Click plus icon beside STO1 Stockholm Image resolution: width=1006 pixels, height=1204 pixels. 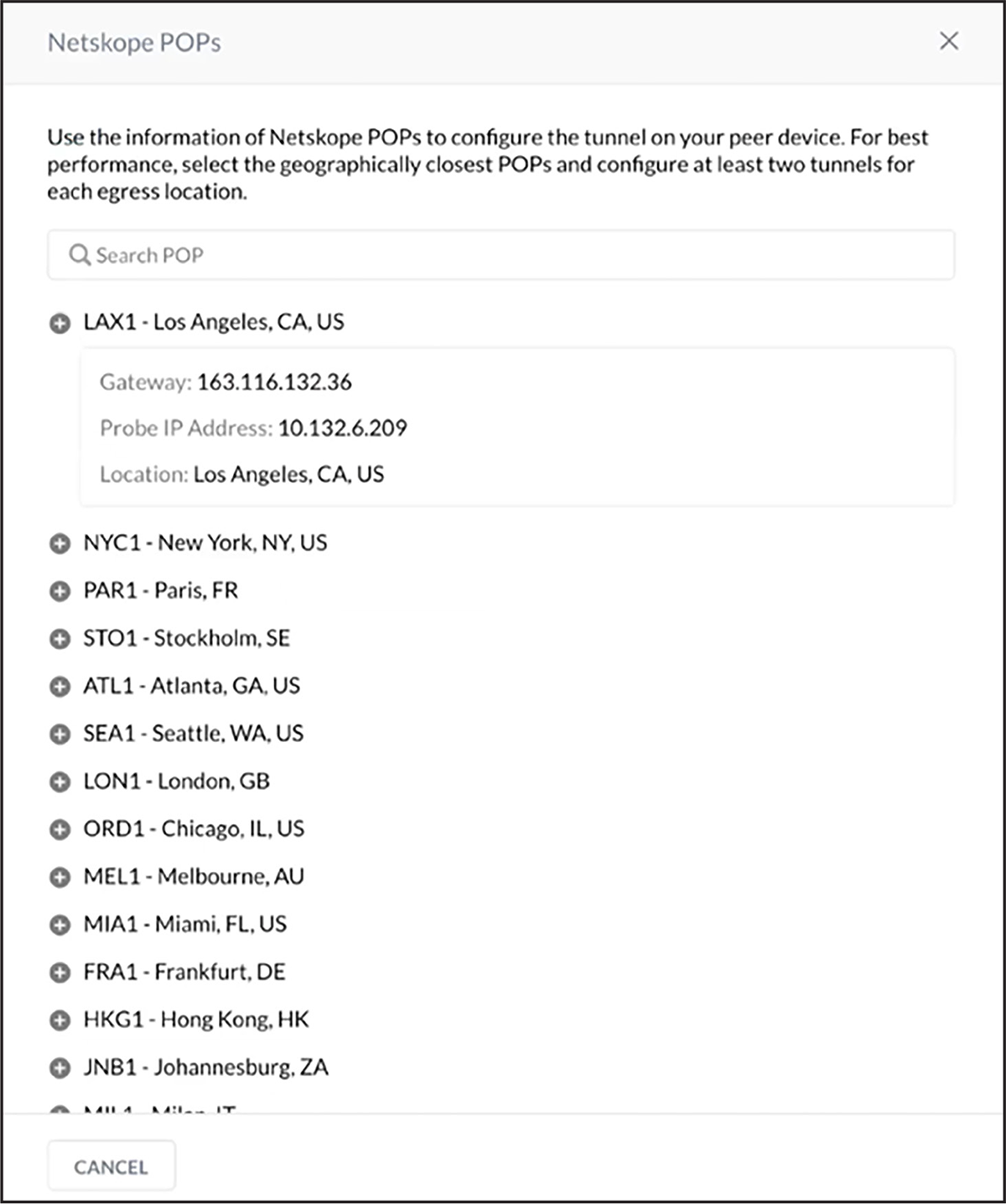pyautogui.click(x=60, y=639)
